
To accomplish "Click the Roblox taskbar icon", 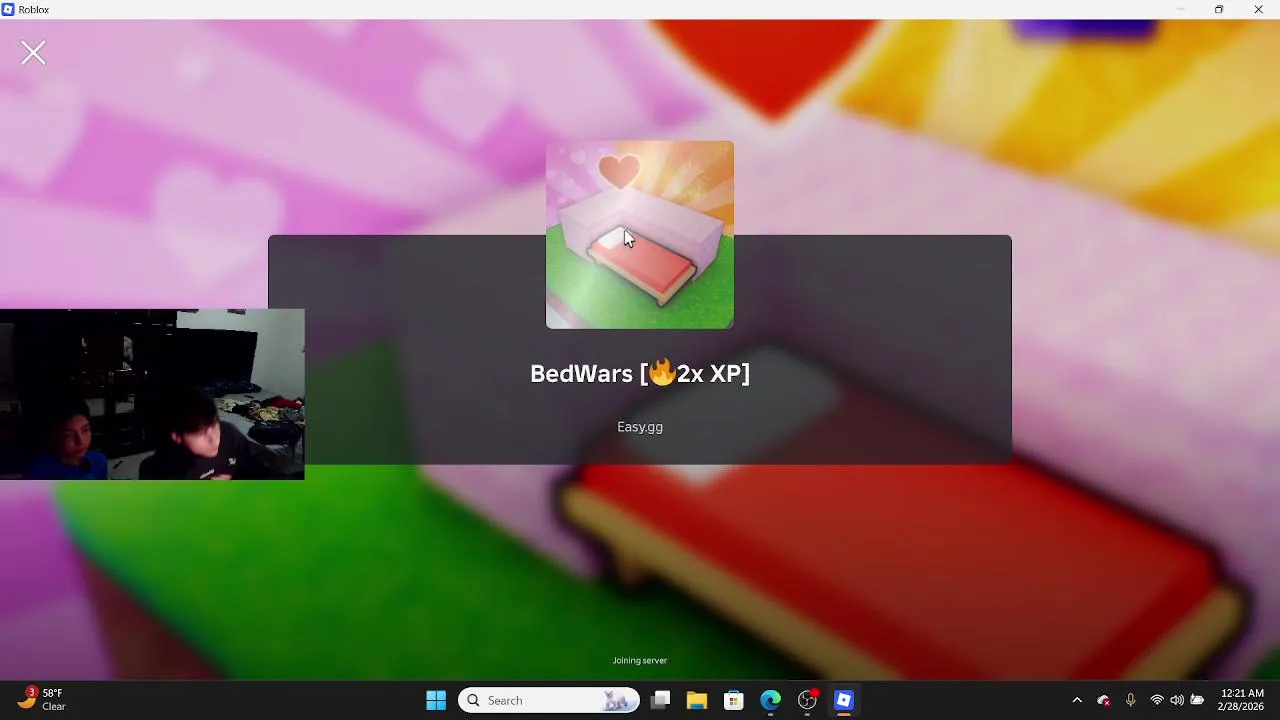I will point(844,700).
